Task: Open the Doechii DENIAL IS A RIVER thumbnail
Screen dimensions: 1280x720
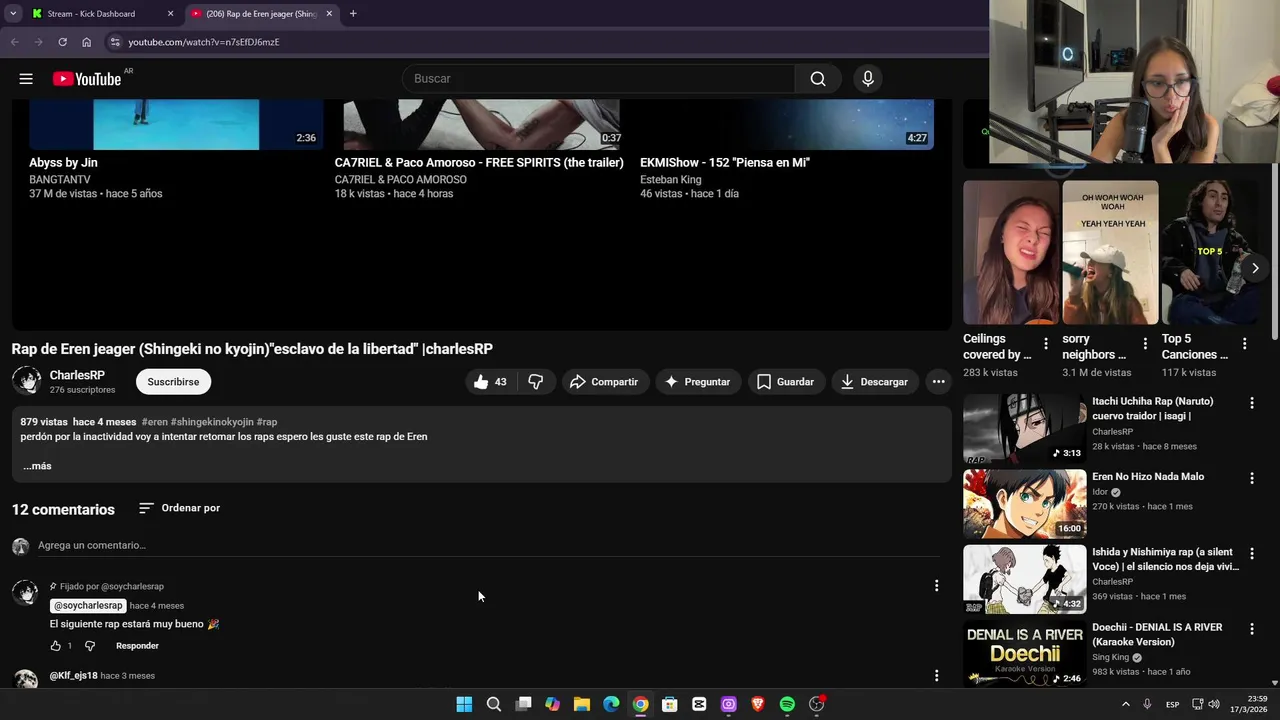Action: (1024, 654)
